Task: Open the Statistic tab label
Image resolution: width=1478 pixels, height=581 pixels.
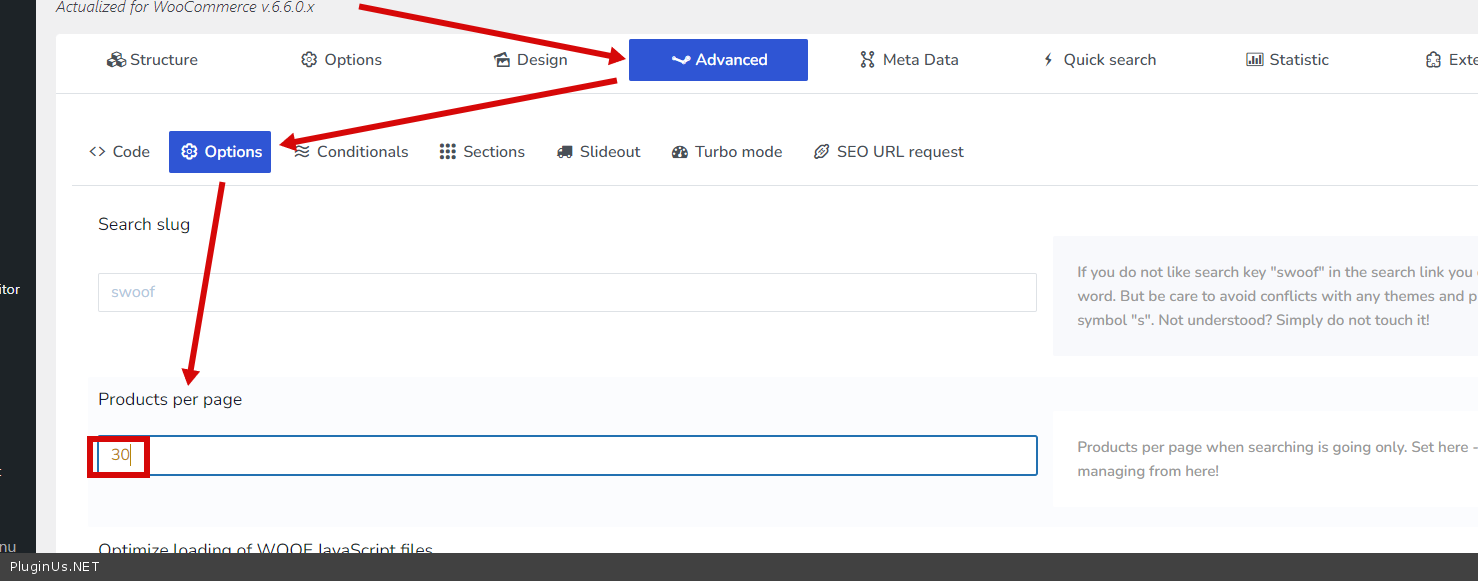Action: (1298, 60)
